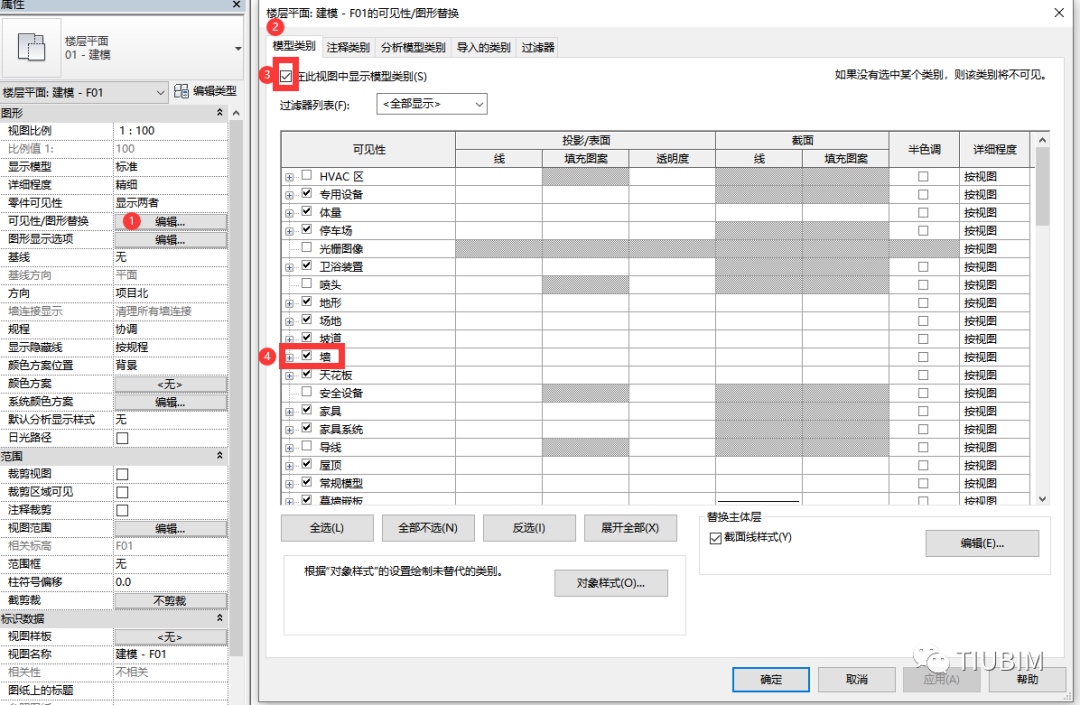Click the 帮助 button
The image size is (1080, 705).
tap(1027, 680)
